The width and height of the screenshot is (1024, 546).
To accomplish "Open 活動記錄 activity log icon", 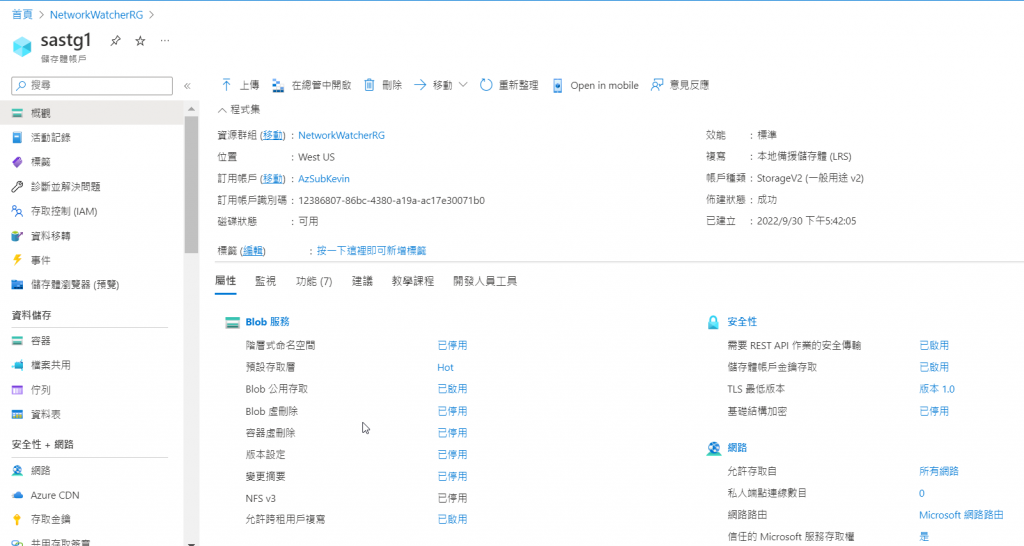I will (18, 138).
